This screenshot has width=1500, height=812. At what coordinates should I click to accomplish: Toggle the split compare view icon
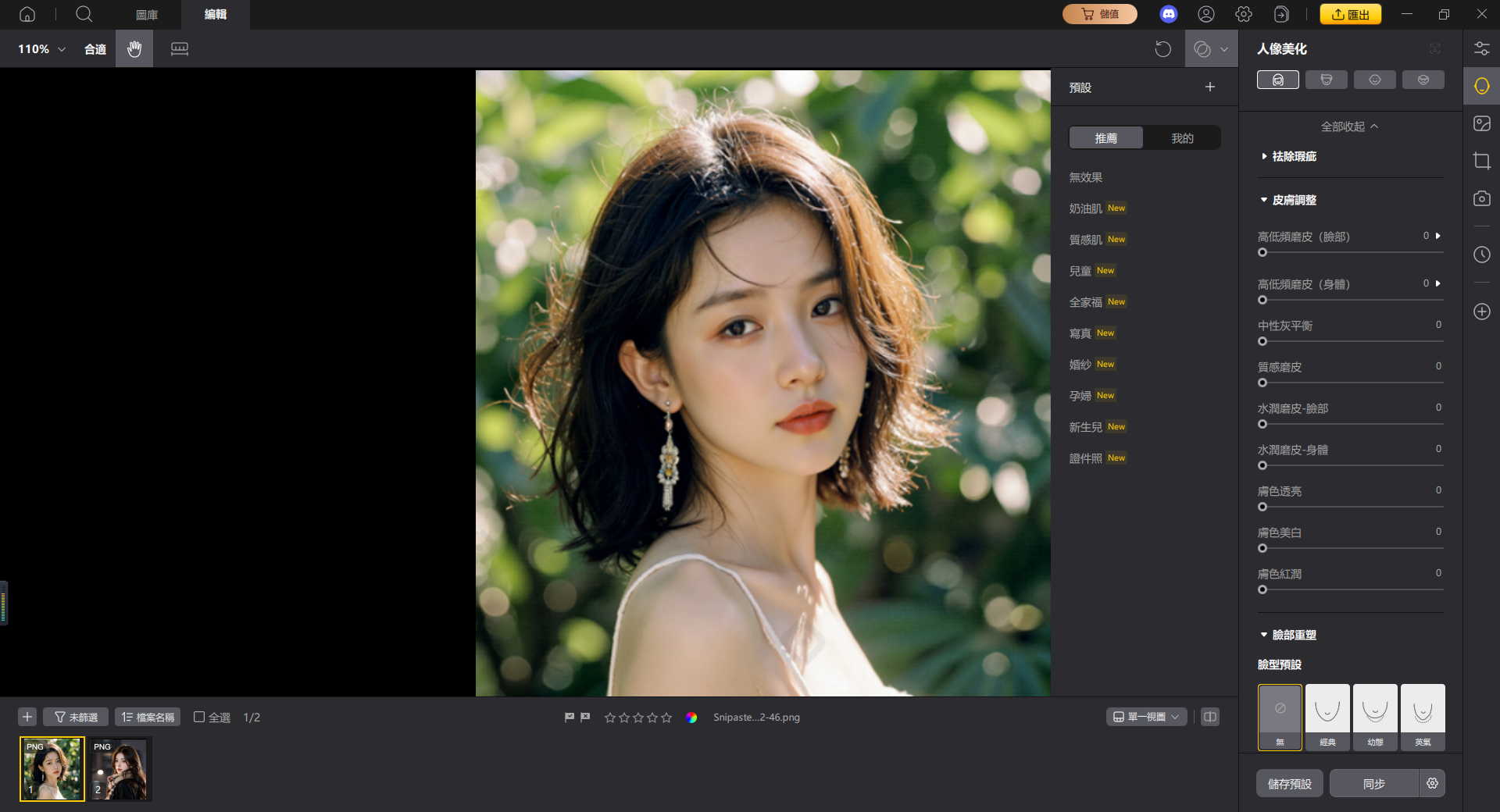point(1209,717)
